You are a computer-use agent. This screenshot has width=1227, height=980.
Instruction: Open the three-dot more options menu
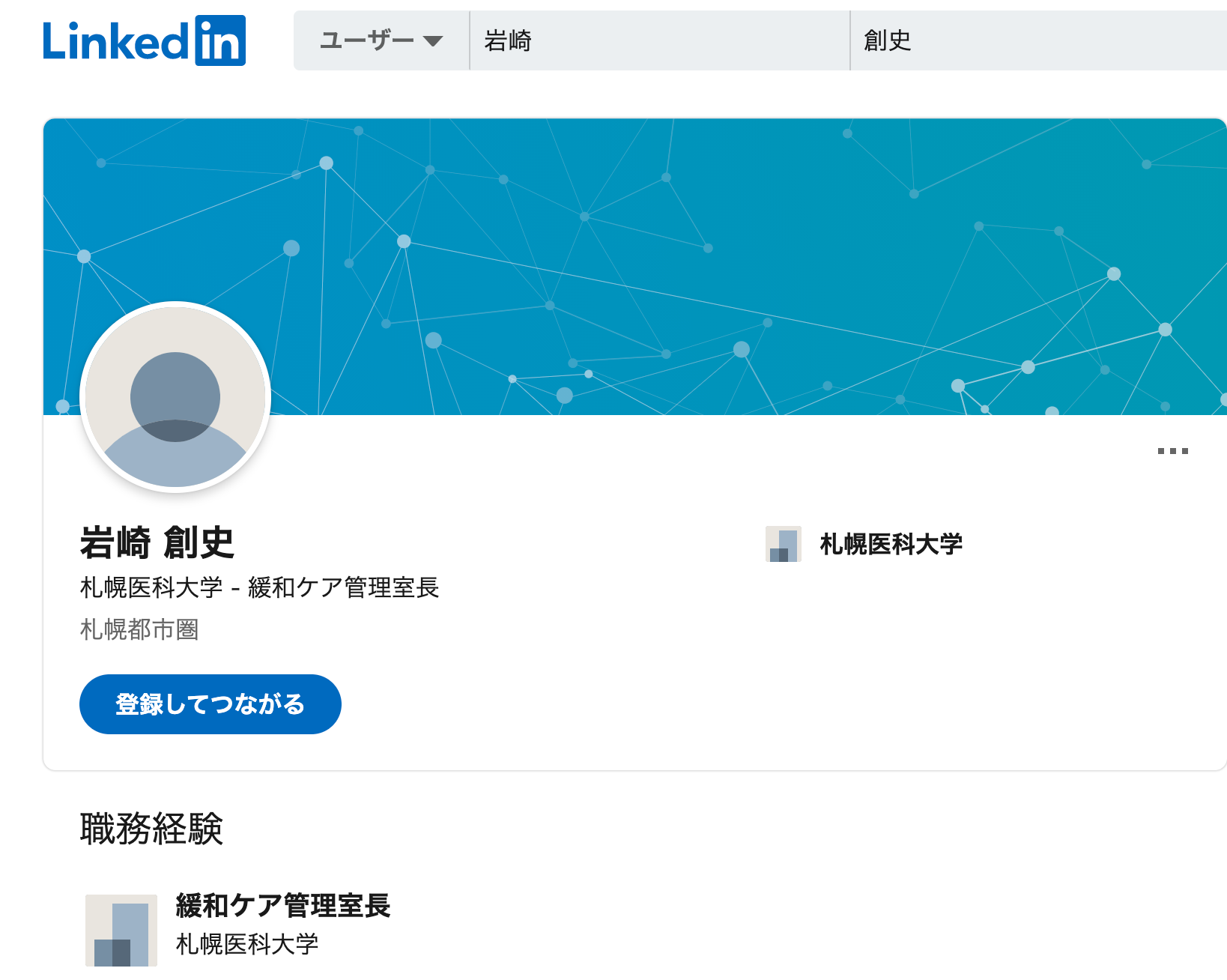tap(1172, 451)
